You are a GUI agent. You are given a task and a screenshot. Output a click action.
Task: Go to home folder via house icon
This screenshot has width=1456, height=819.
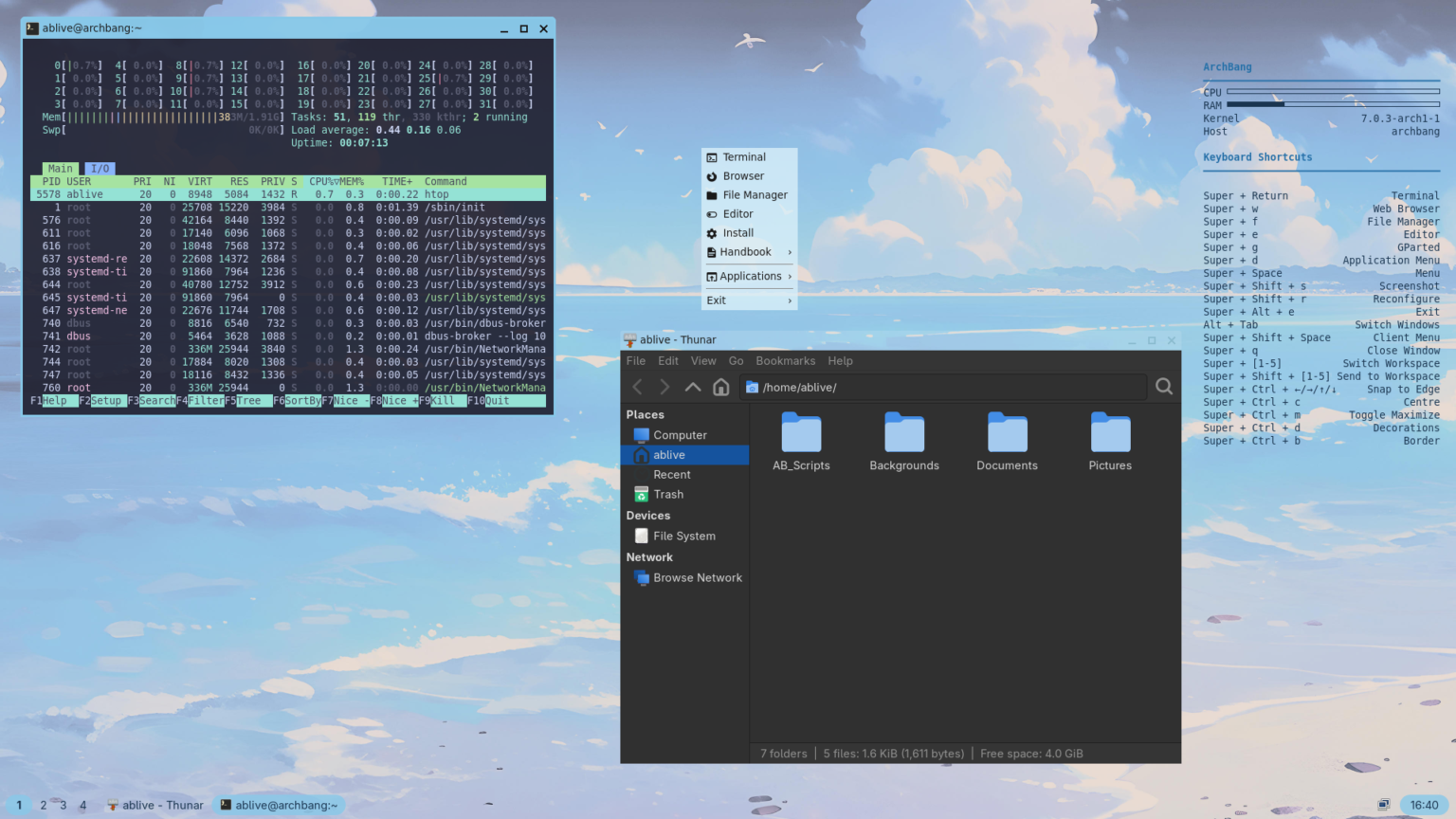pos(720,387)
